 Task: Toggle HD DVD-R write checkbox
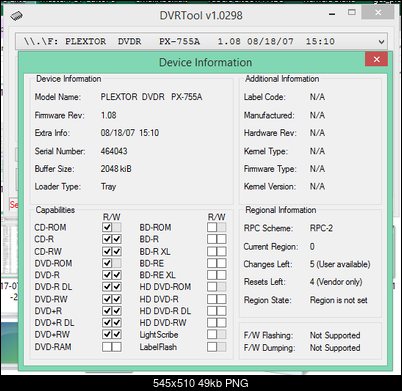[222, 299]
